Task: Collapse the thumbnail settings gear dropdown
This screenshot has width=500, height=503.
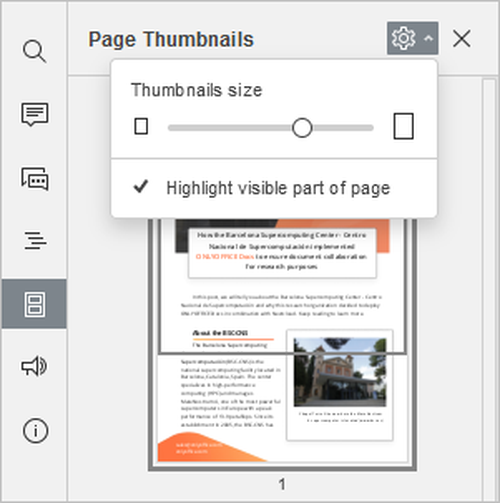Action: point(413,38)
